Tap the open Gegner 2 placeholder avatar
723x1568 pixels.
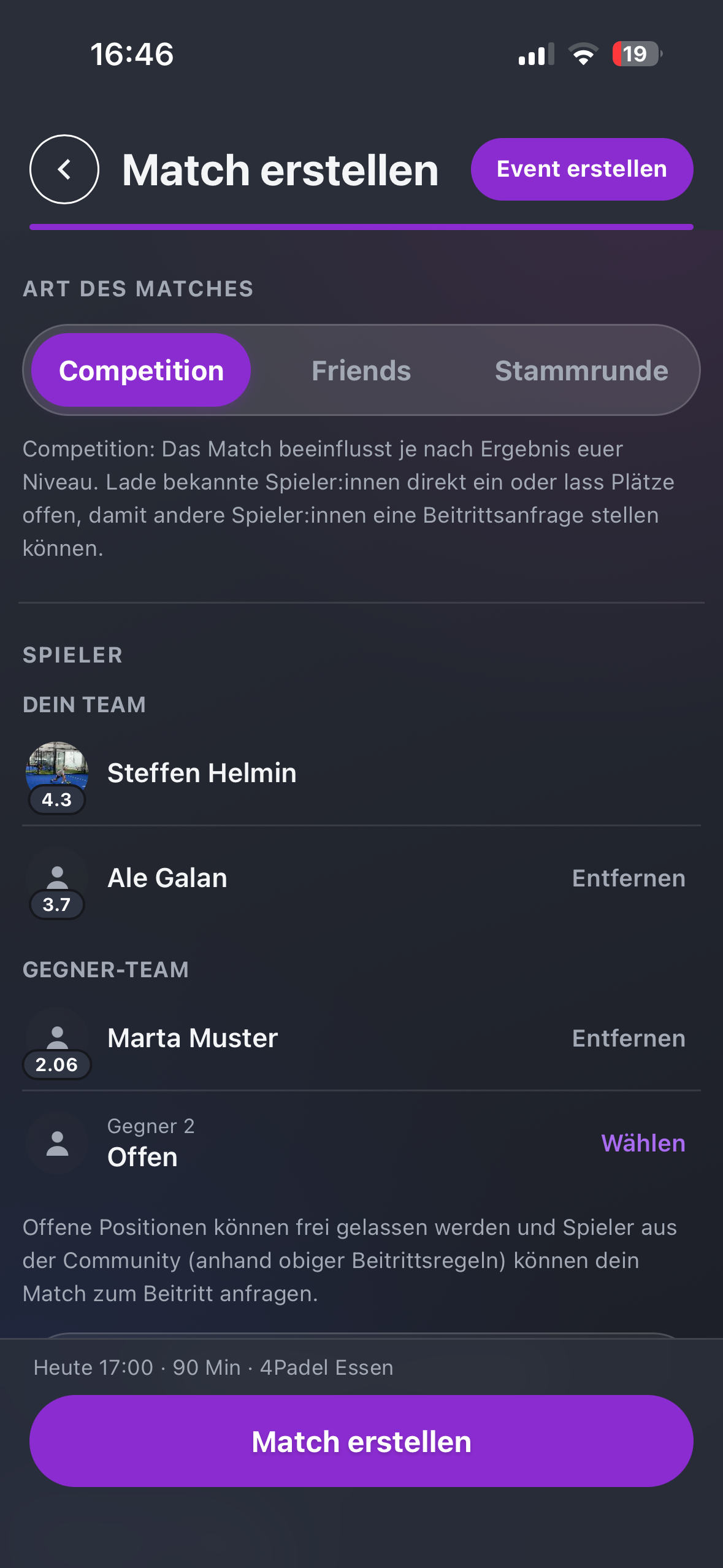tap(57, 1143)
